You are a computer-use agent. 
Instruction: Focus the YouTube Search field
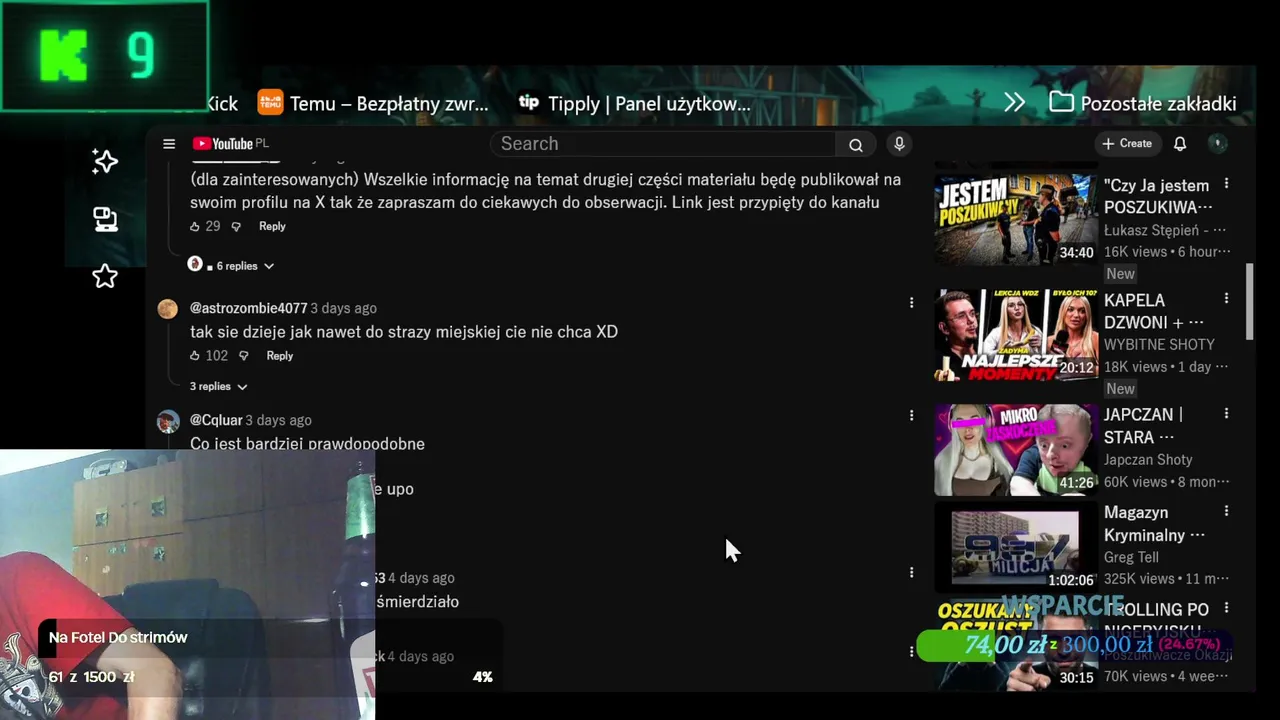pos(662,144)
